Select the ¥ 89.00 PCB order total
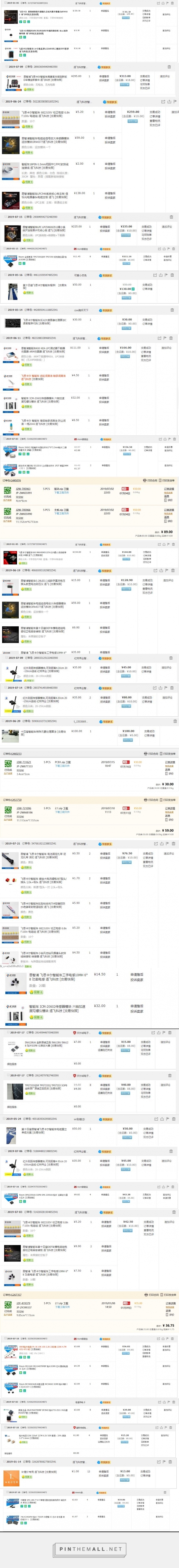The width and height of the screenshot is (179, 1568). click(167, 532)
